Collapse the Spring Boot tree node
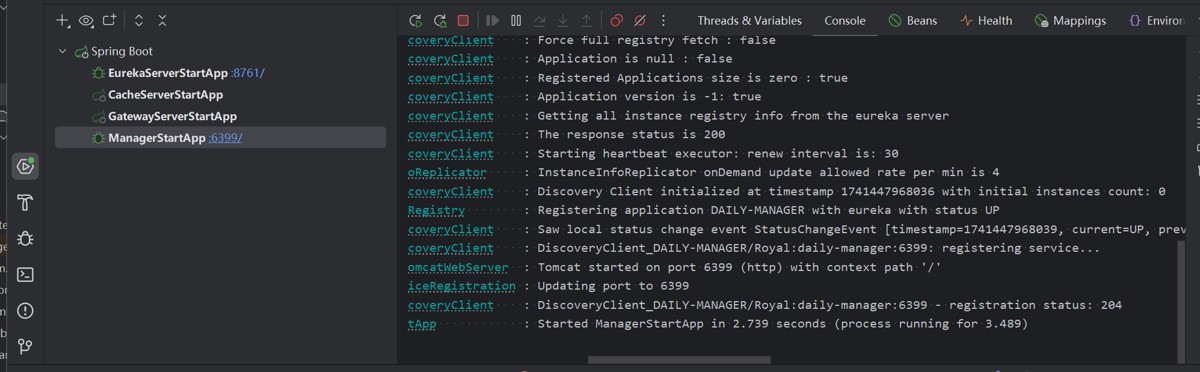The height and width of the screenshot is (372, 1200). pos(63,51)
